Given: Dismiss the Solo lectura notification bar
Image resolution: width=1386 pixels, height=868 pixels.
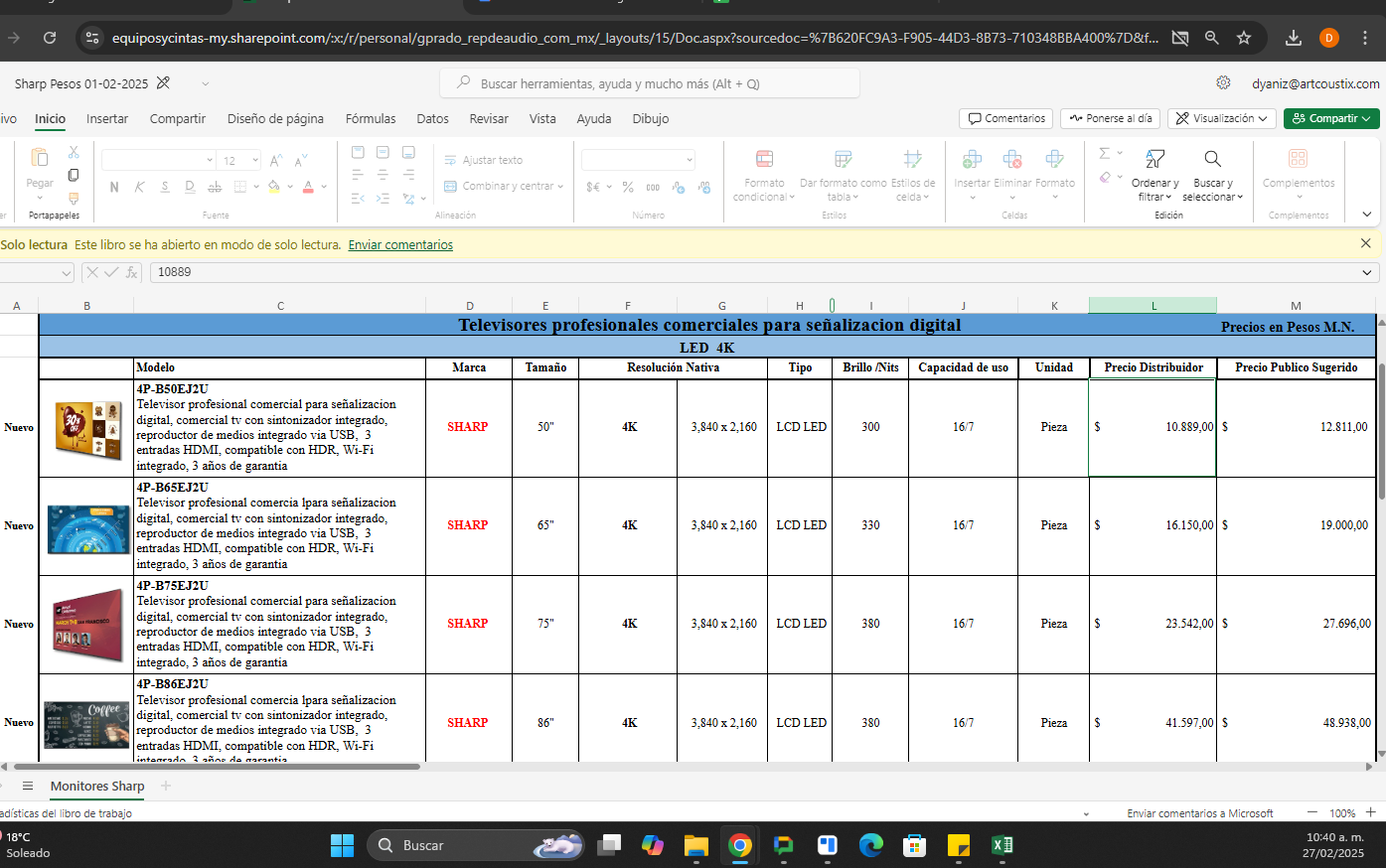Looking at the screenshot, I should click(1365, 243).
